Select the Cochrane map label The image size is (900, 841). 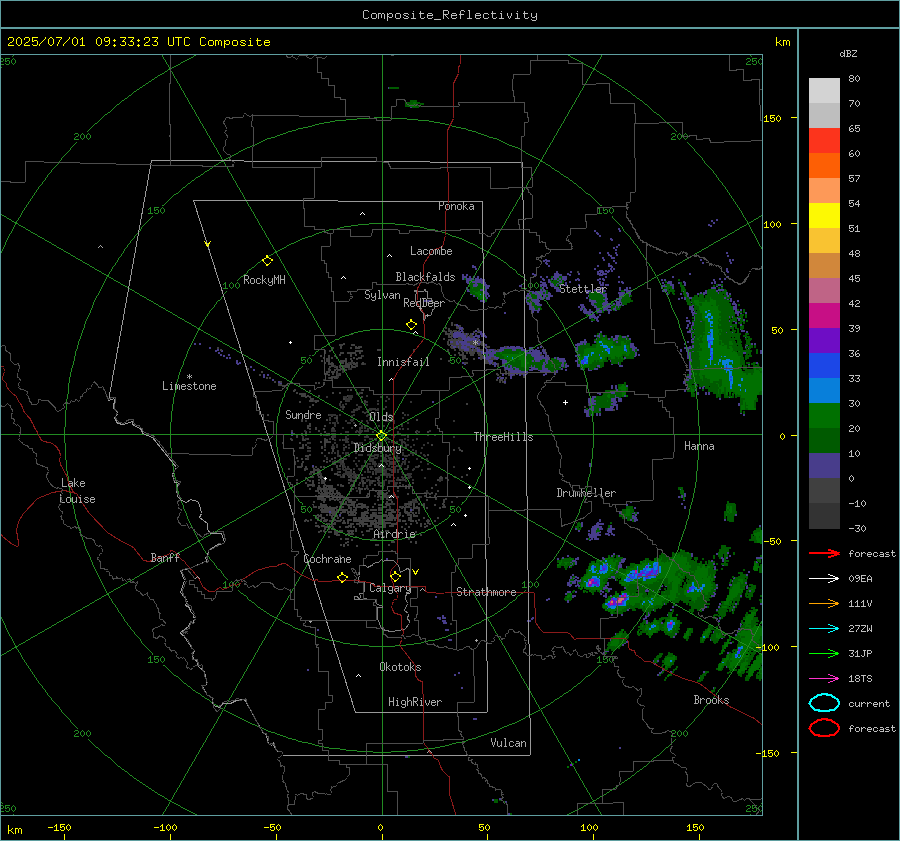pos(327,559)
